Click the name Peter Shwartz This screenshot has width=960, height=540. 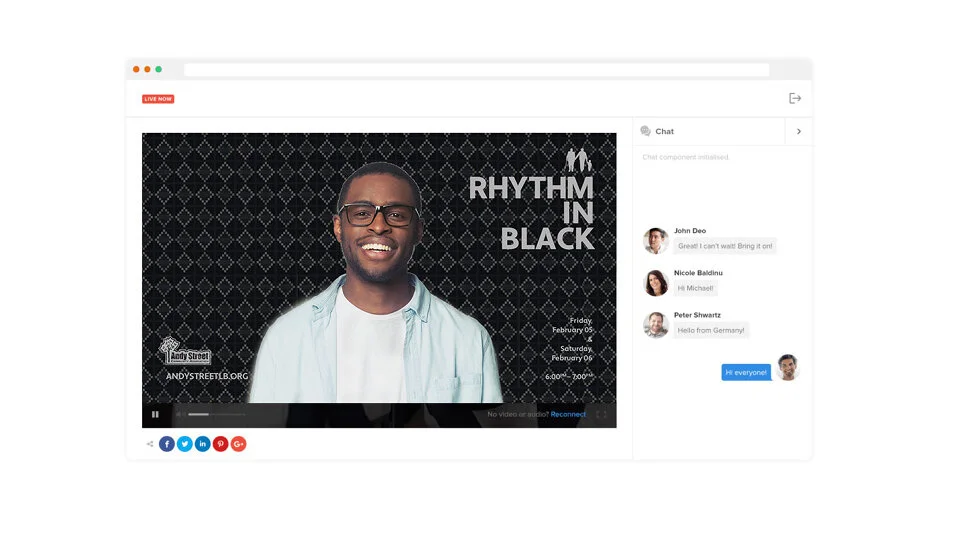(x=697, y=315)
